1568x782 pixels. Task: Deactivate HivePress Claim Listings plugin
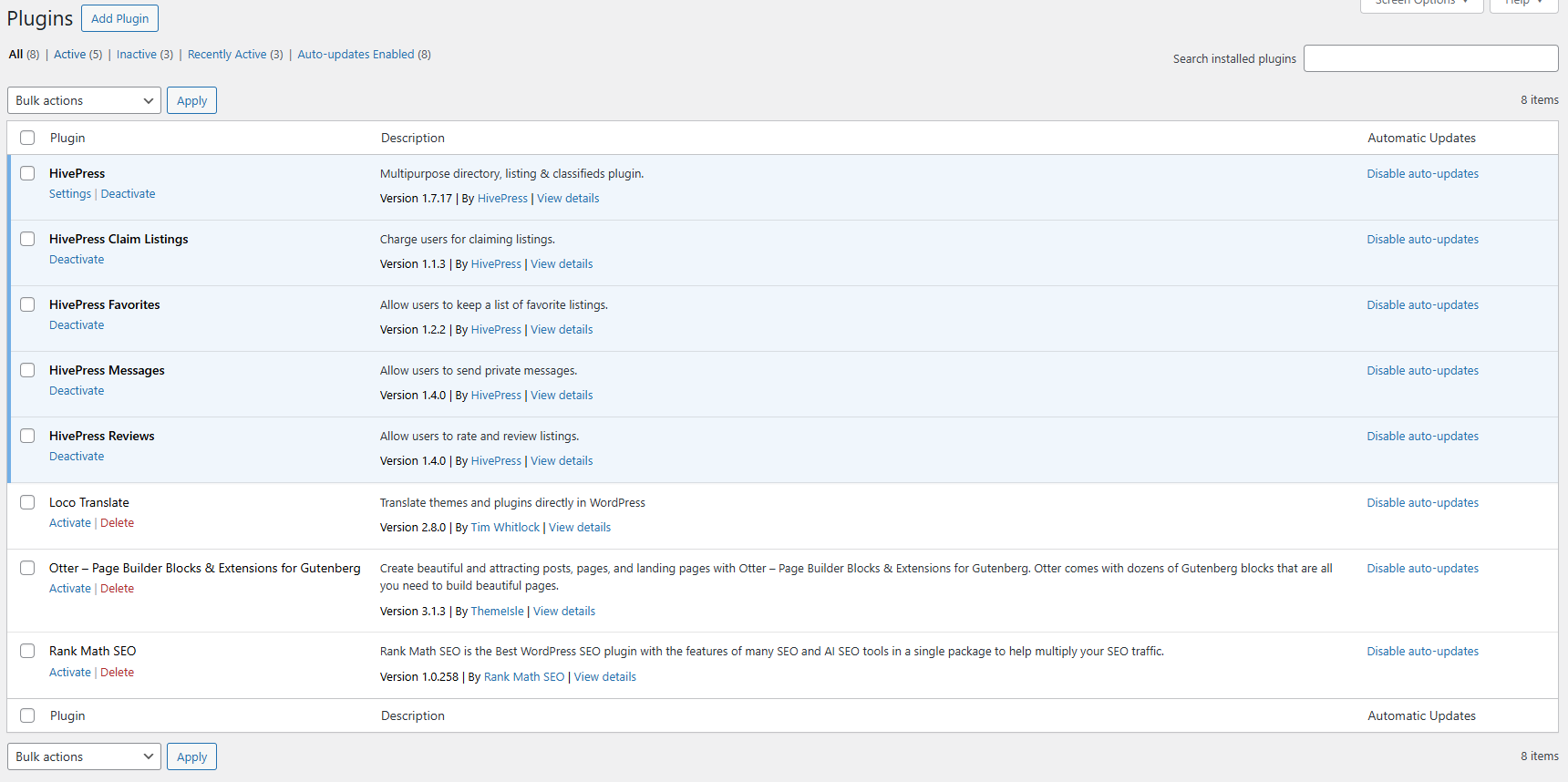point(77,260)
